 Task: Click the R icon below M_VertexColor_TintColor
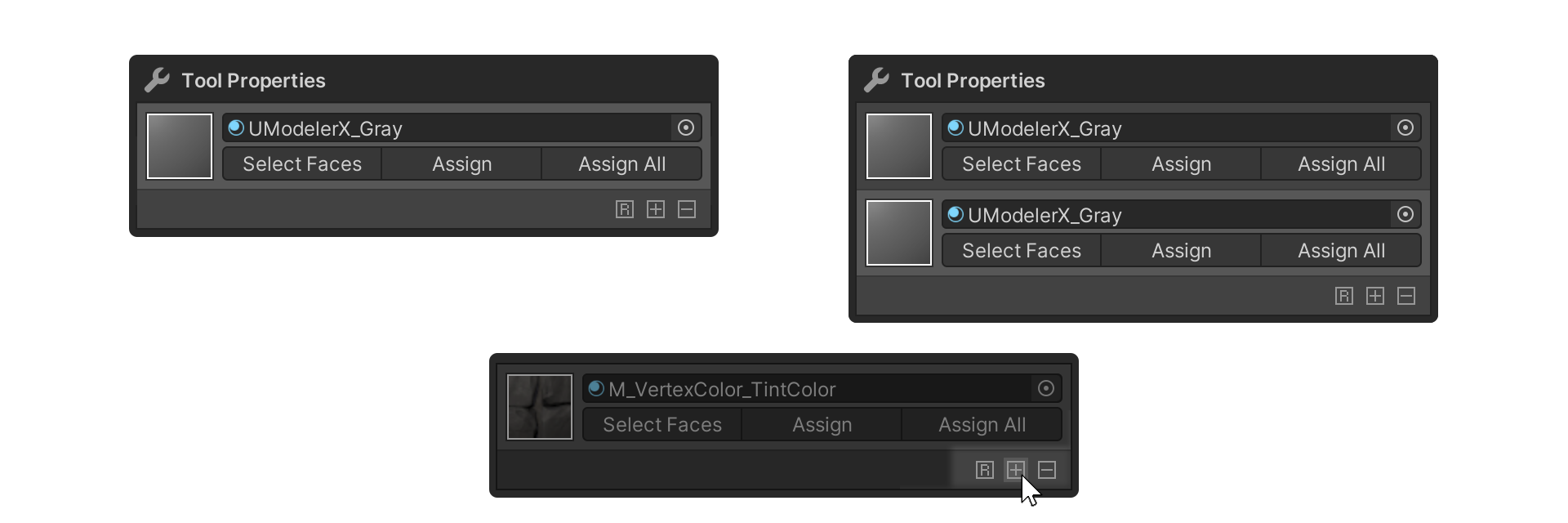point(985,470)
